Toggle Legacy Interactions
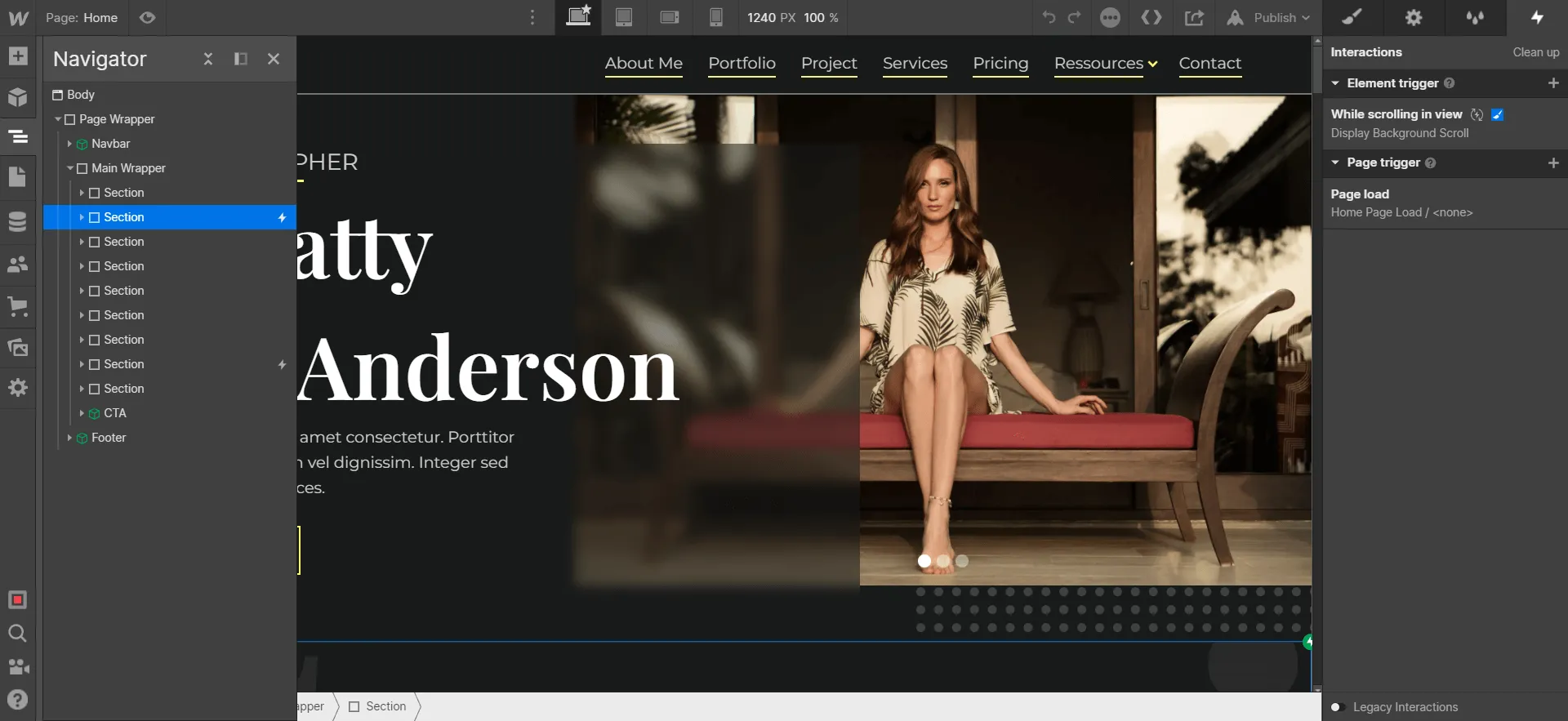 pyautogui.click(x=1337, y=707)
